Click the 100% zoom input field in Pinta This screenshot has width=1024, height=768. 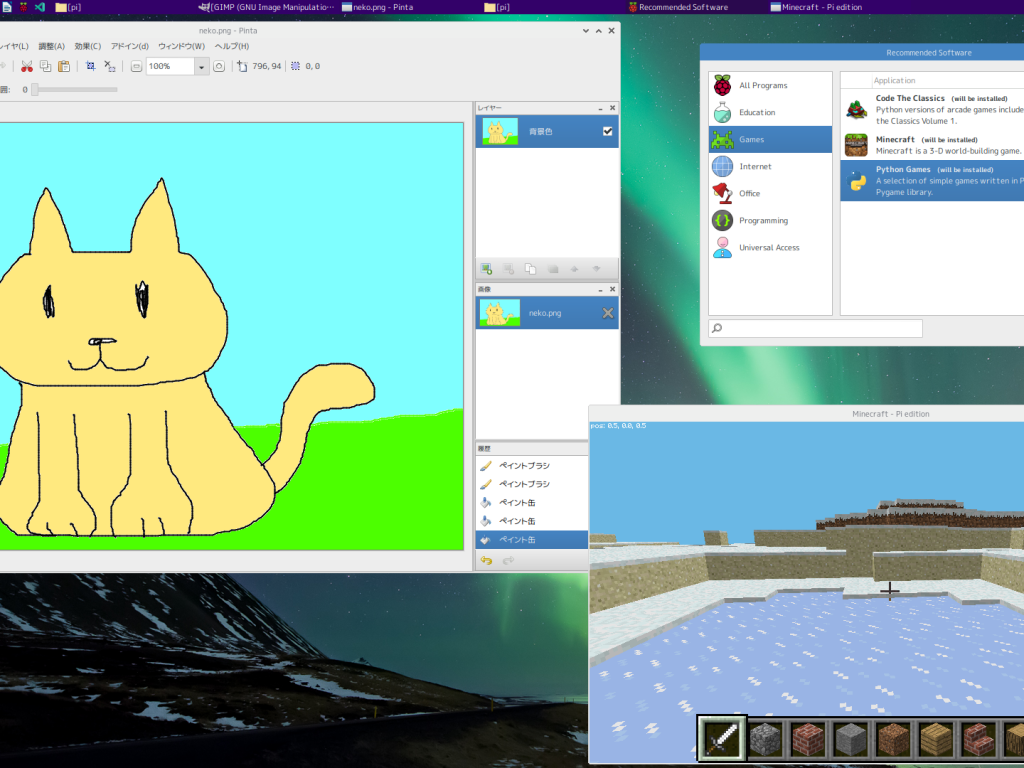[170, 66]
